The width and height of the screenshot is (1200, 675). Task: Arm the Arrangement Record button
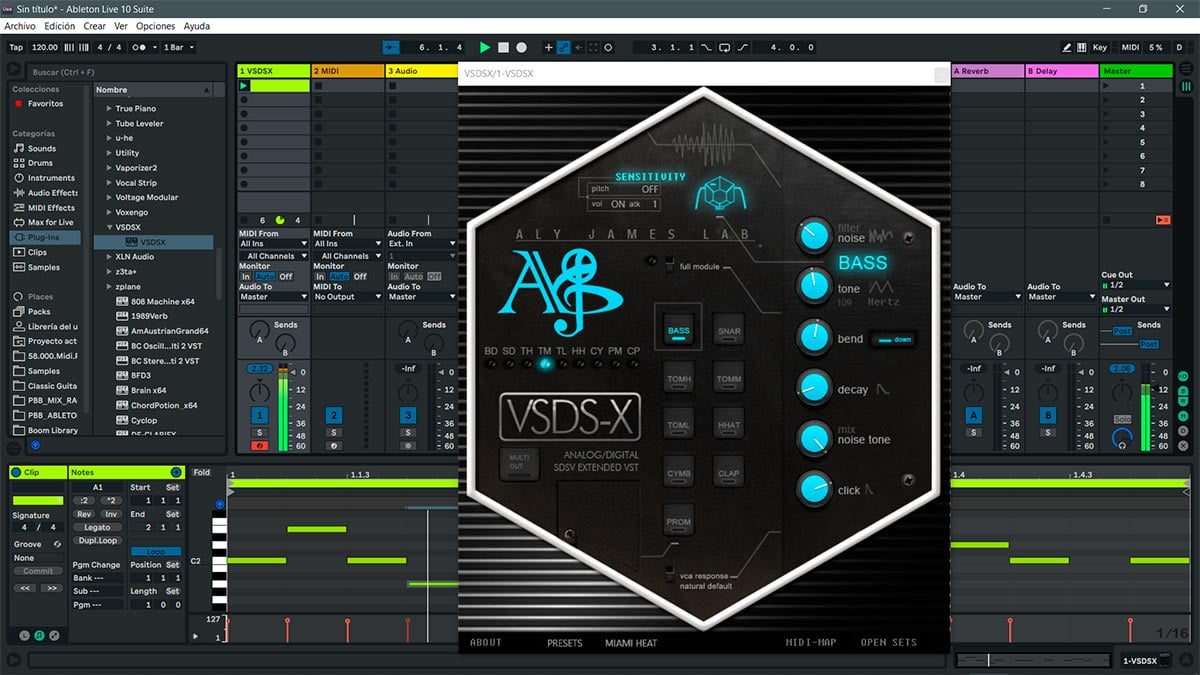(x=522, y=47)
